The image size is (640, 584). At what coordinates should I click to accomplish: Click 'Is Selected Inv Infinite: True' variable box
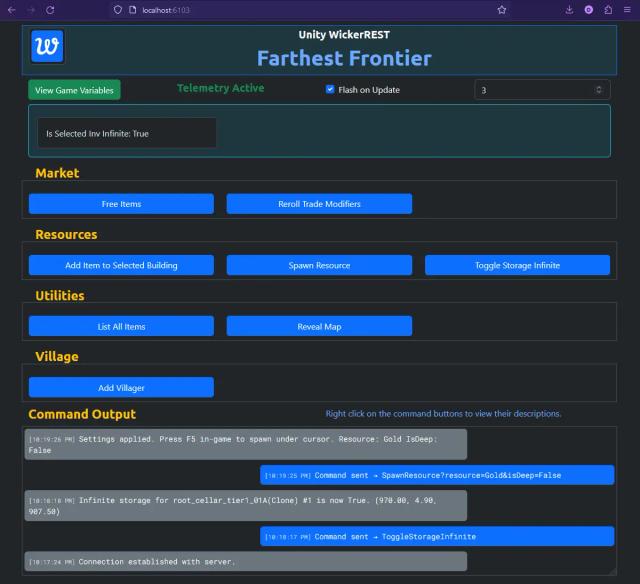click(x=127, y=133)
